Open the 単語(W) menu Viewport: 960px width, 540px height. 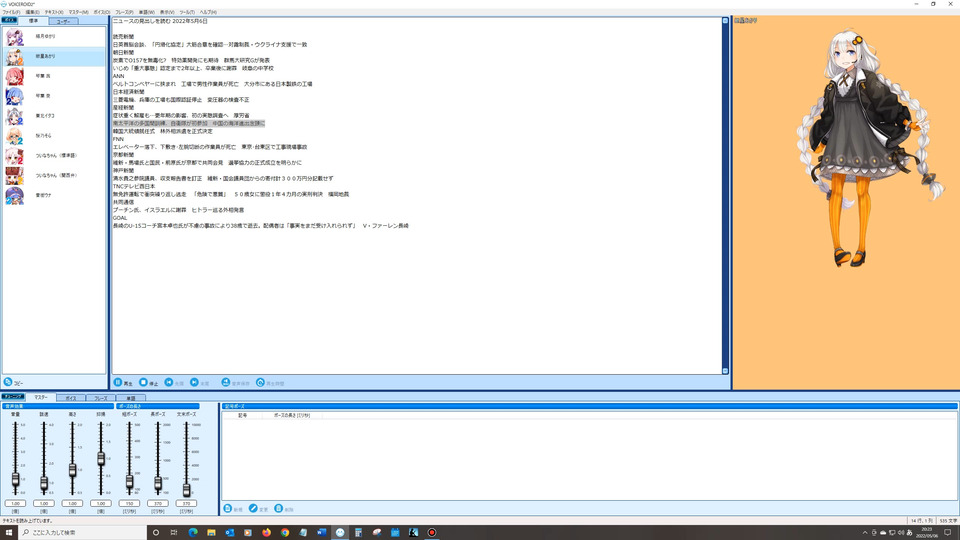pyautogui.click(x=146, y=12)
